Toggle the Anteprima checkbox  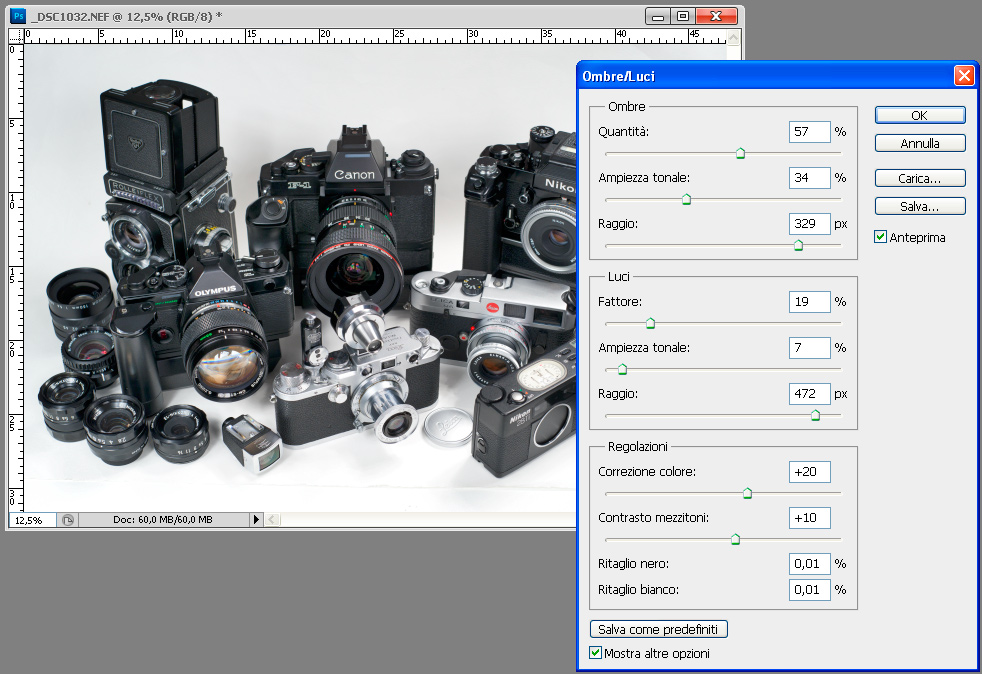tap(881, 237)
